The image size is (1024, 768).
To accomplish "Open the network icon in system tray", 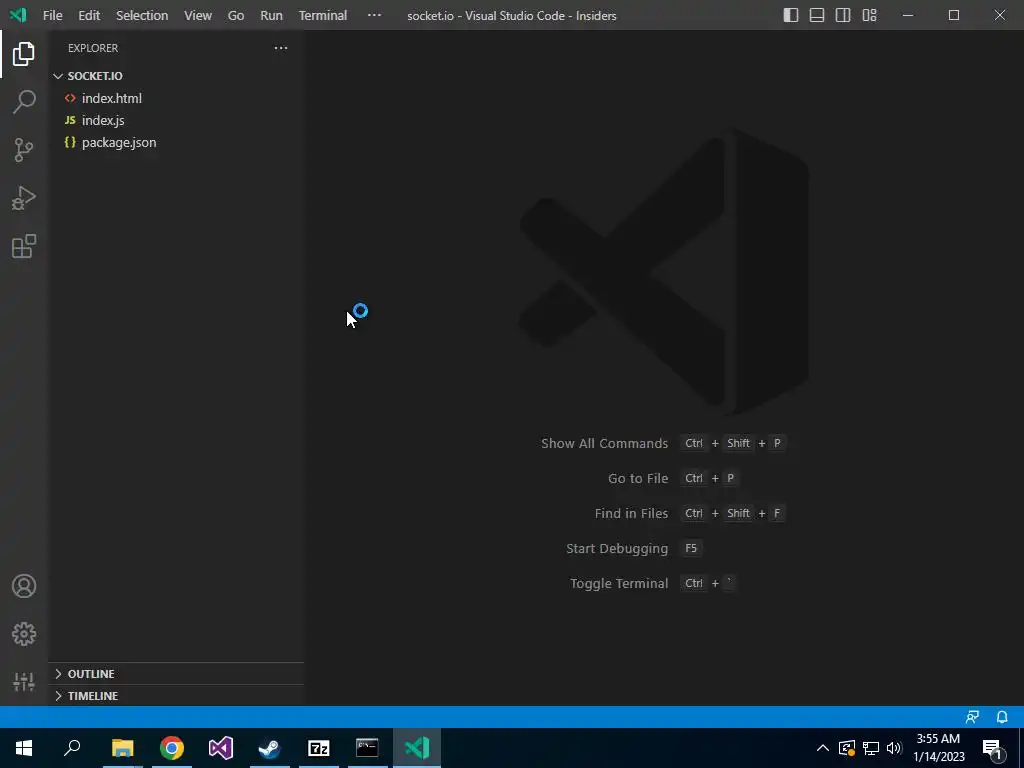I will (x=871, y=748).
